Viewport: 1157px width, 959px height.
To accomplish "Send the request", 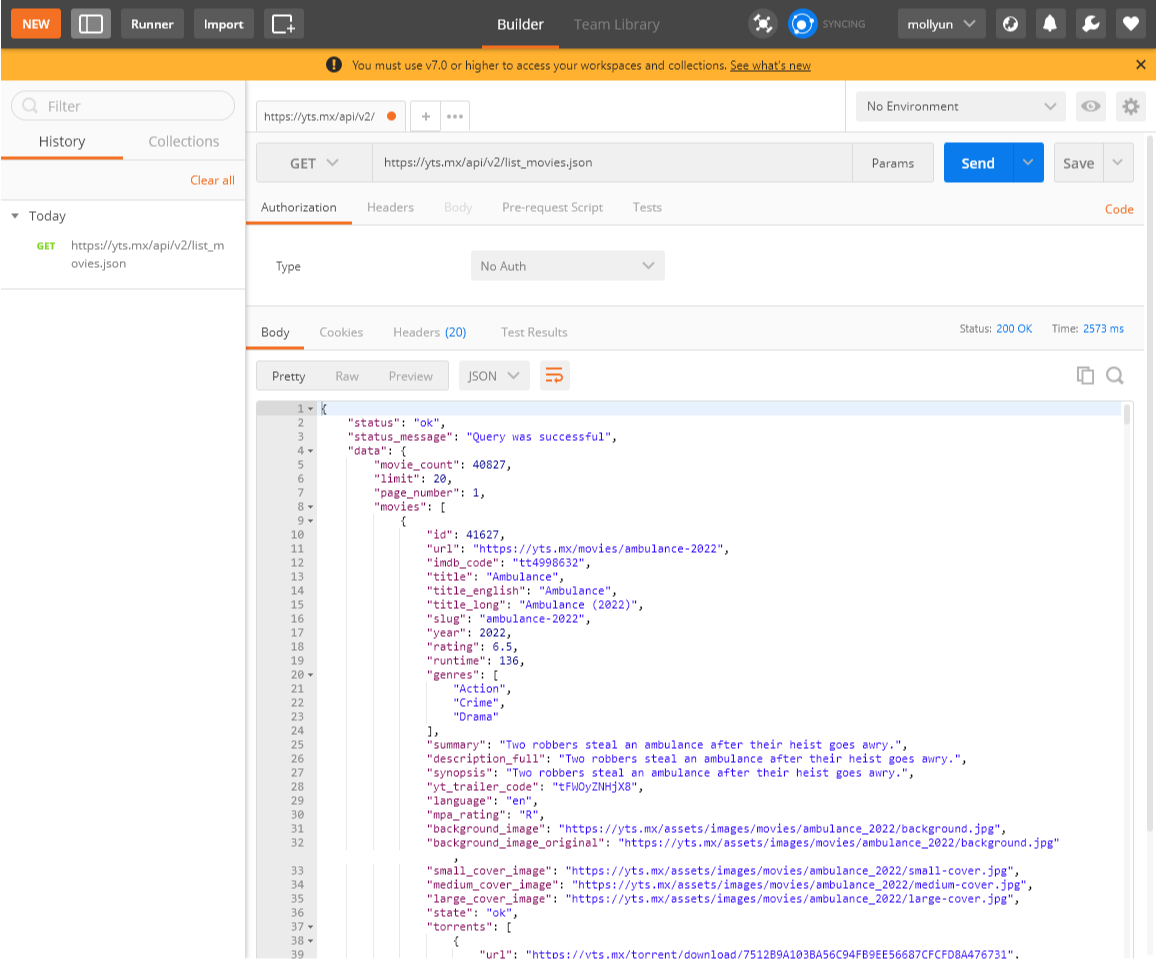I will [978, 162].
